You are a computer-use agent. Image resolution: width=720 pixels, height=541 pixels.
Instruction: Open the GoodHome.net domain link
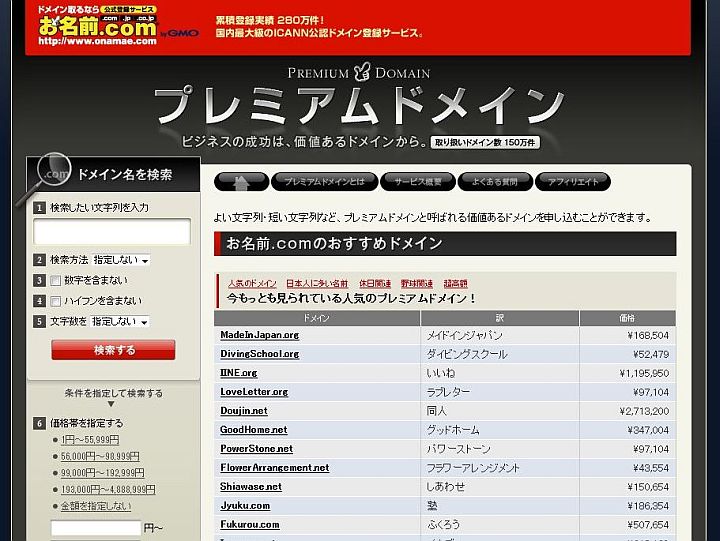click(253, 430)
